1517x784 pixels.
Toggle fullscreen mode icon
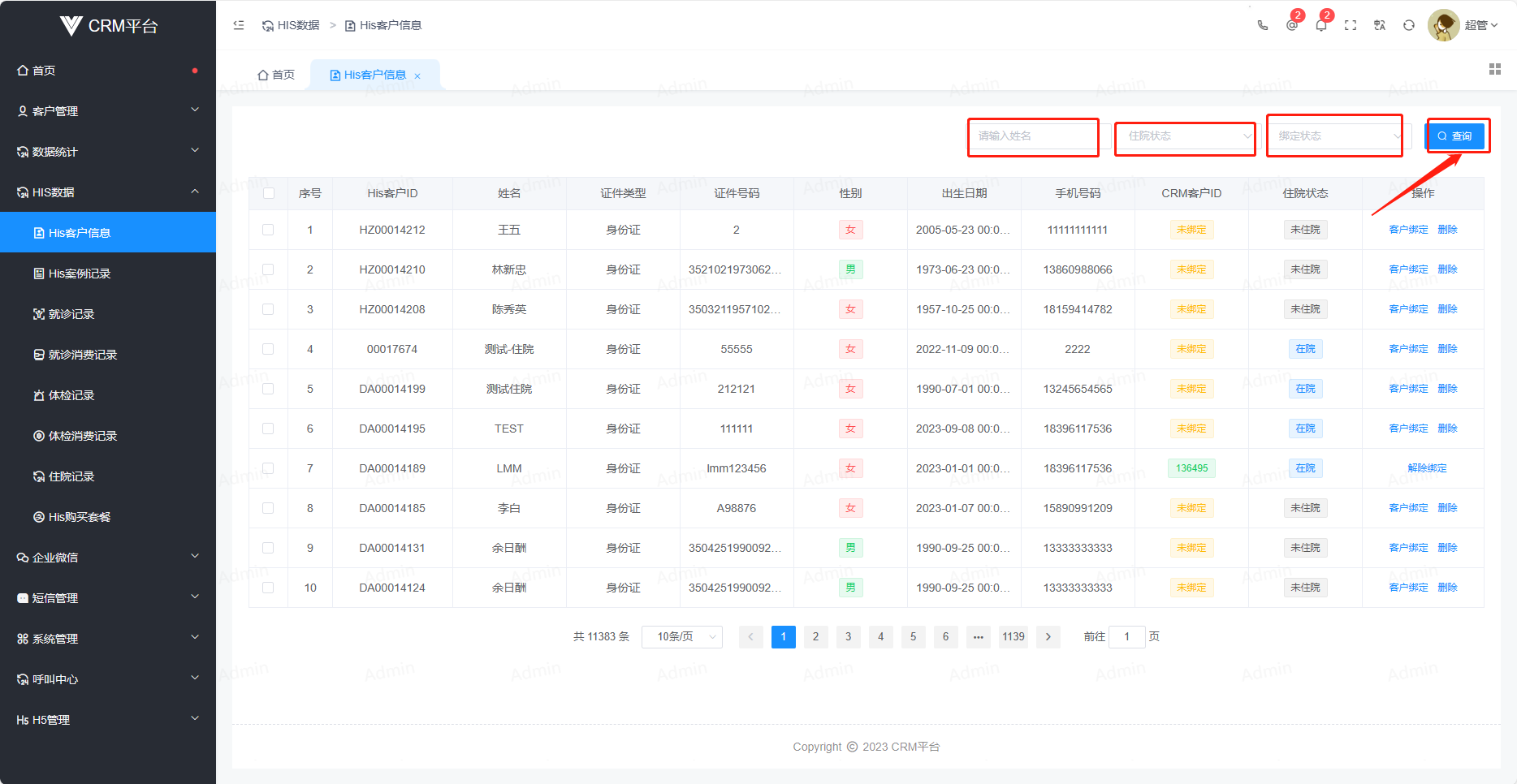point(1351,25)
